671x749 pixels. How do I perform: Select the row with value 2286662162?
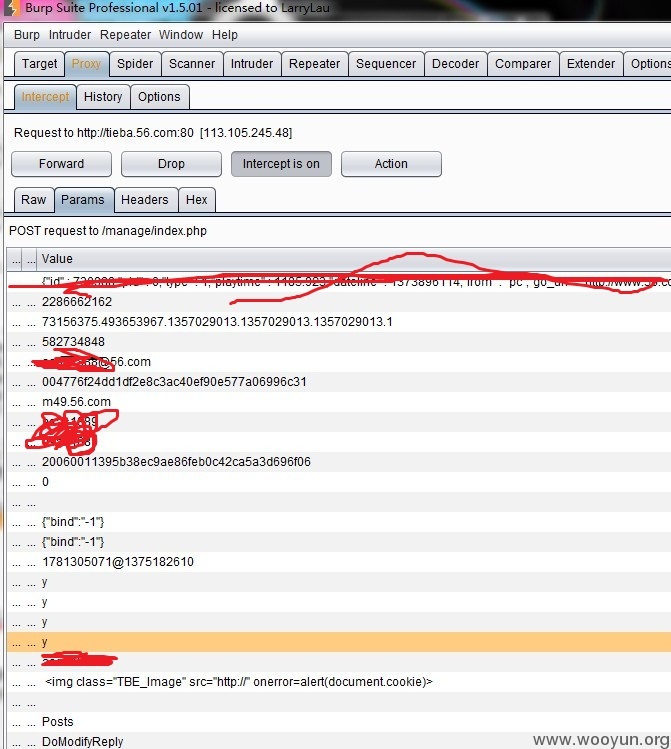[339, 302]
